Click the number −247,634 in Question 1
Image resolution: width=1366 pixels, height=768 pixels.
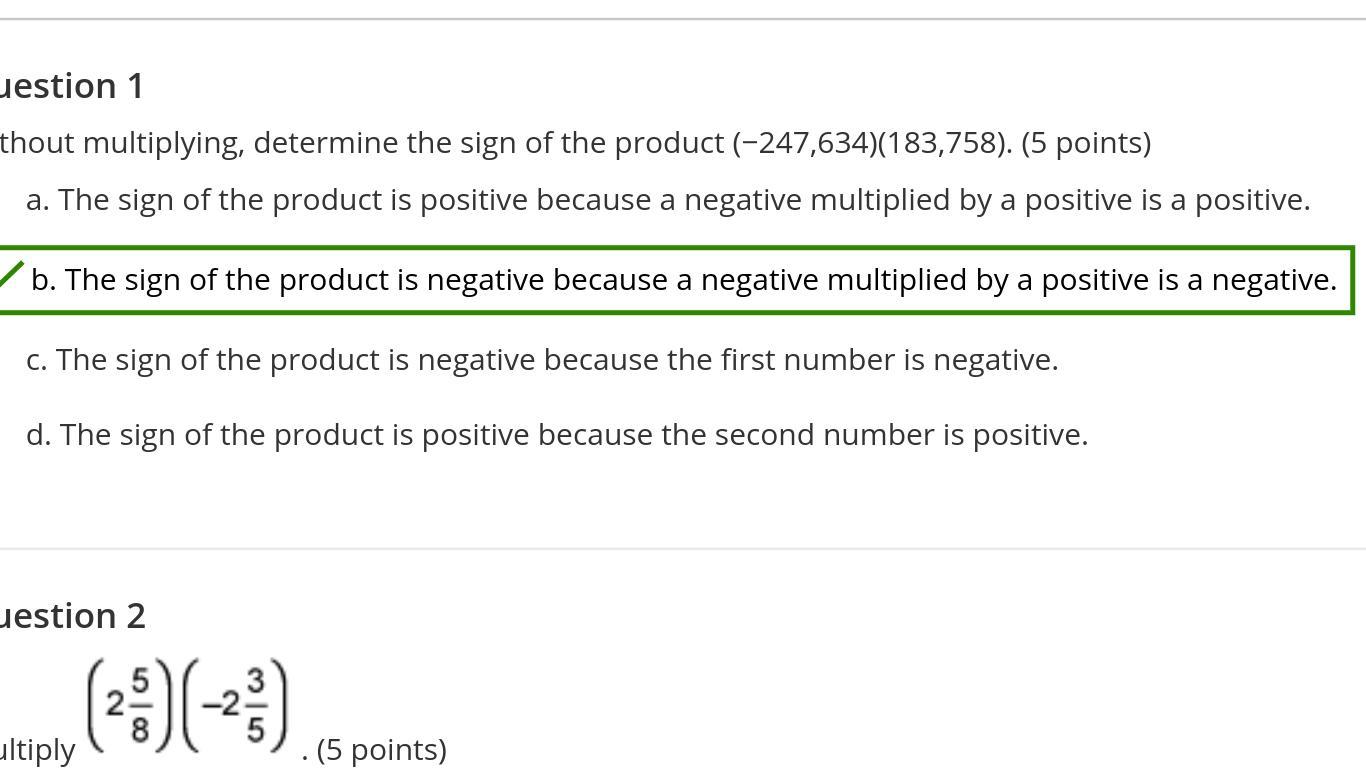[x=805, y=143]
